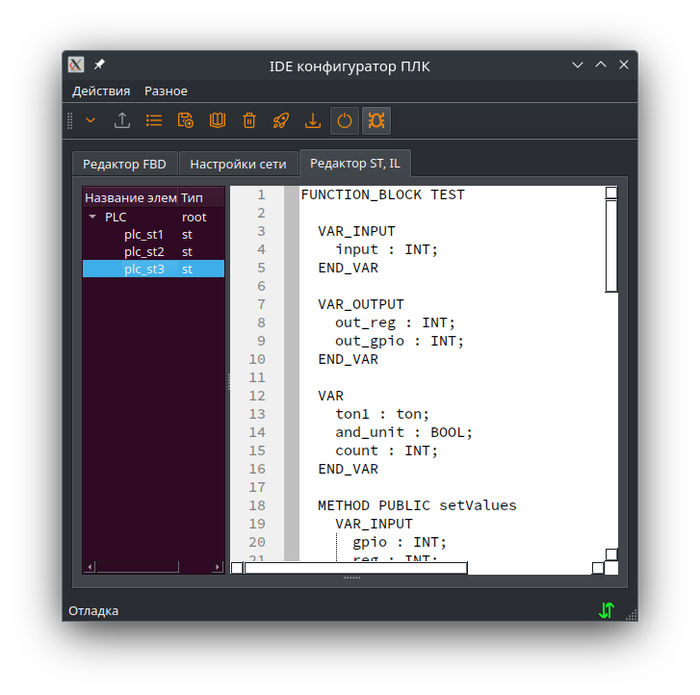The width and height of the screenshot is (700, 695).
Task: Collapse the PLC tree node
Action: (92, 217)
